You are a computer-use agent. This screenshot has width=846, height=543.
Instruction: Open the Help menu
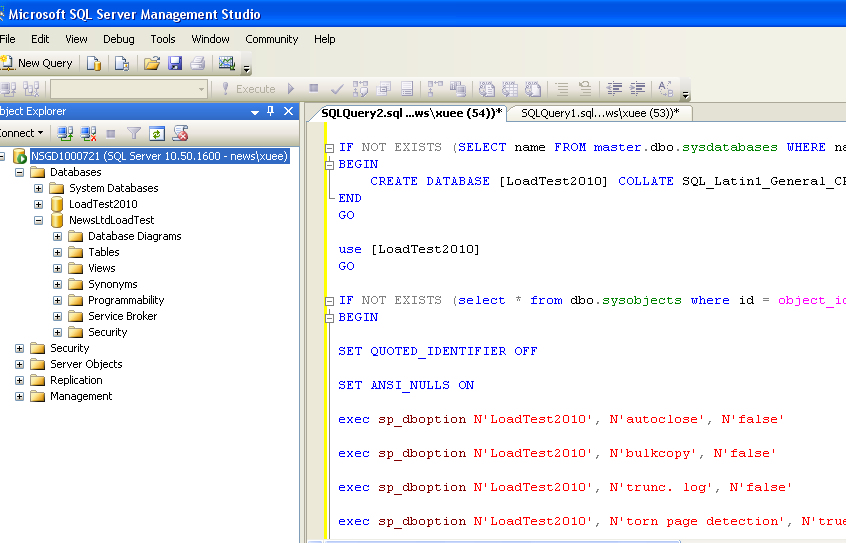pyautogui.click(x=324, y=39)
